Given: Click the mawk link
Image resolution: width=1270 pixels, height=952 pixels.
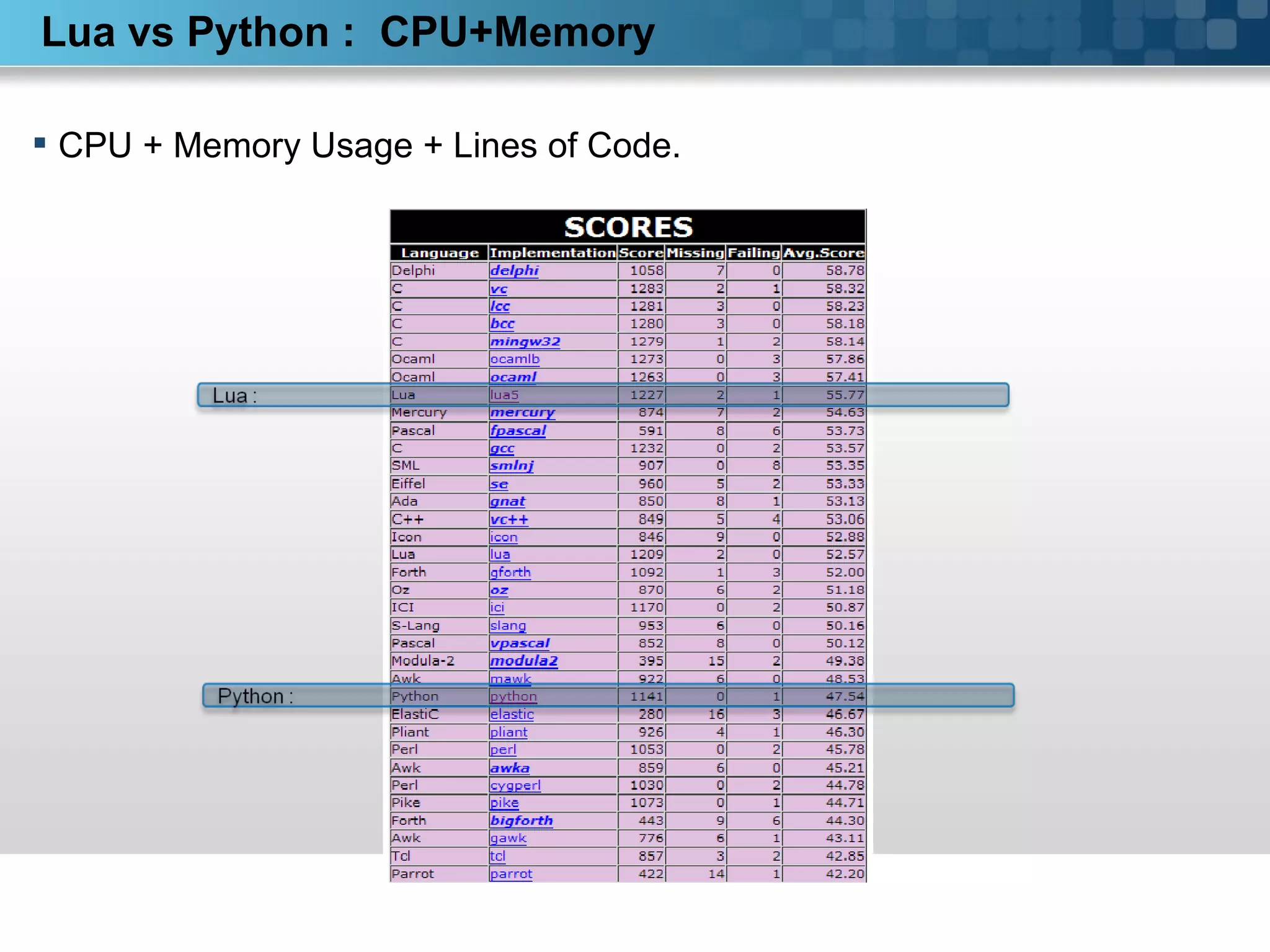Looking at the screenshot, I should click(510, 679).
